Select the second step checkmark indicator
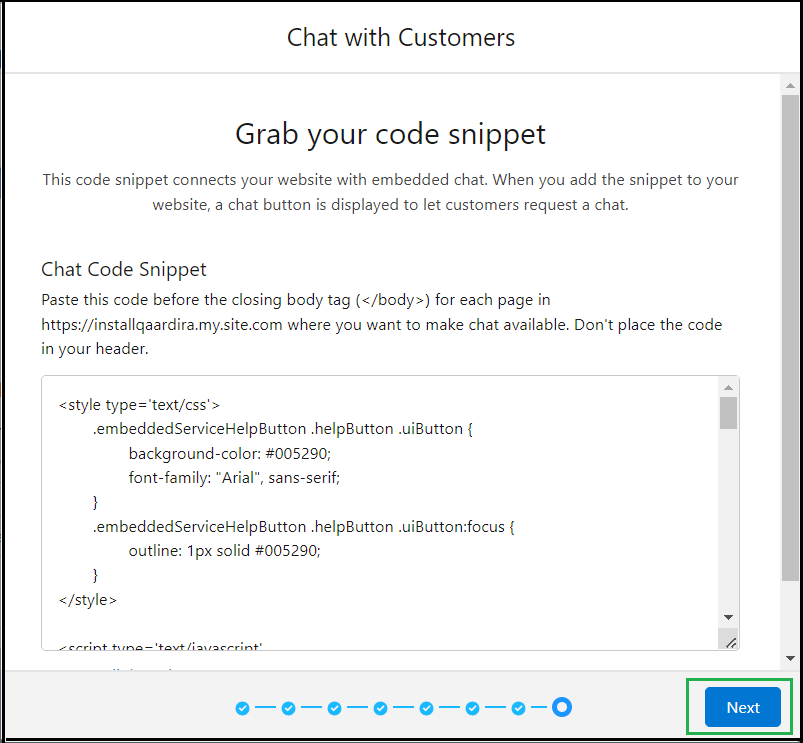This screenshot has height=743, width=803. point(288,707)
